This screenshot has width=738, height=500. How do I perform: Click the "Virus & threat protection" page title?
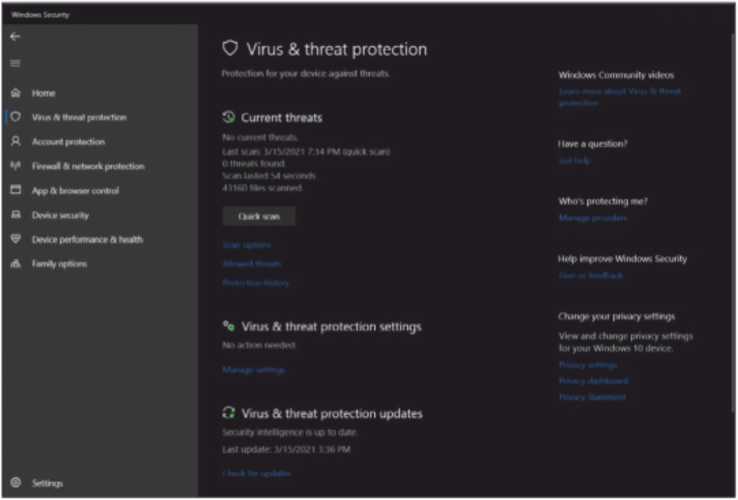point(337,49)
